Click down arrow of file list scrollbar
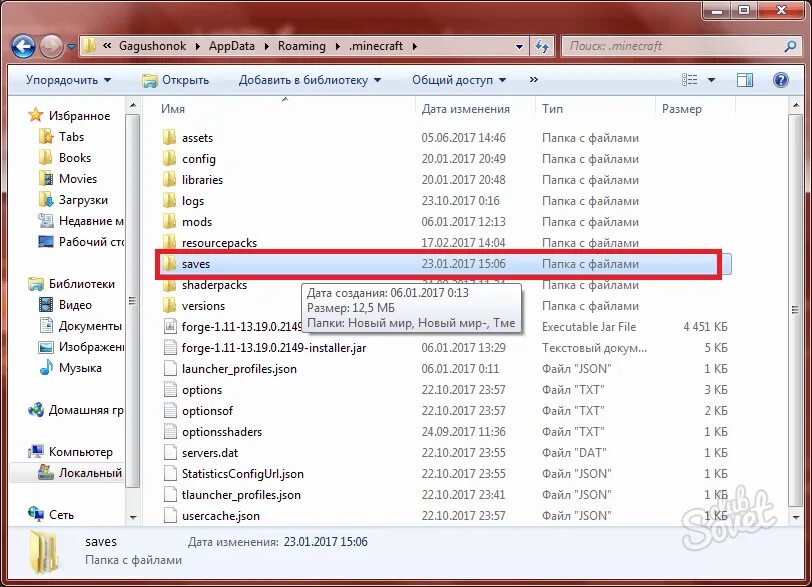 tap(796, 517)
